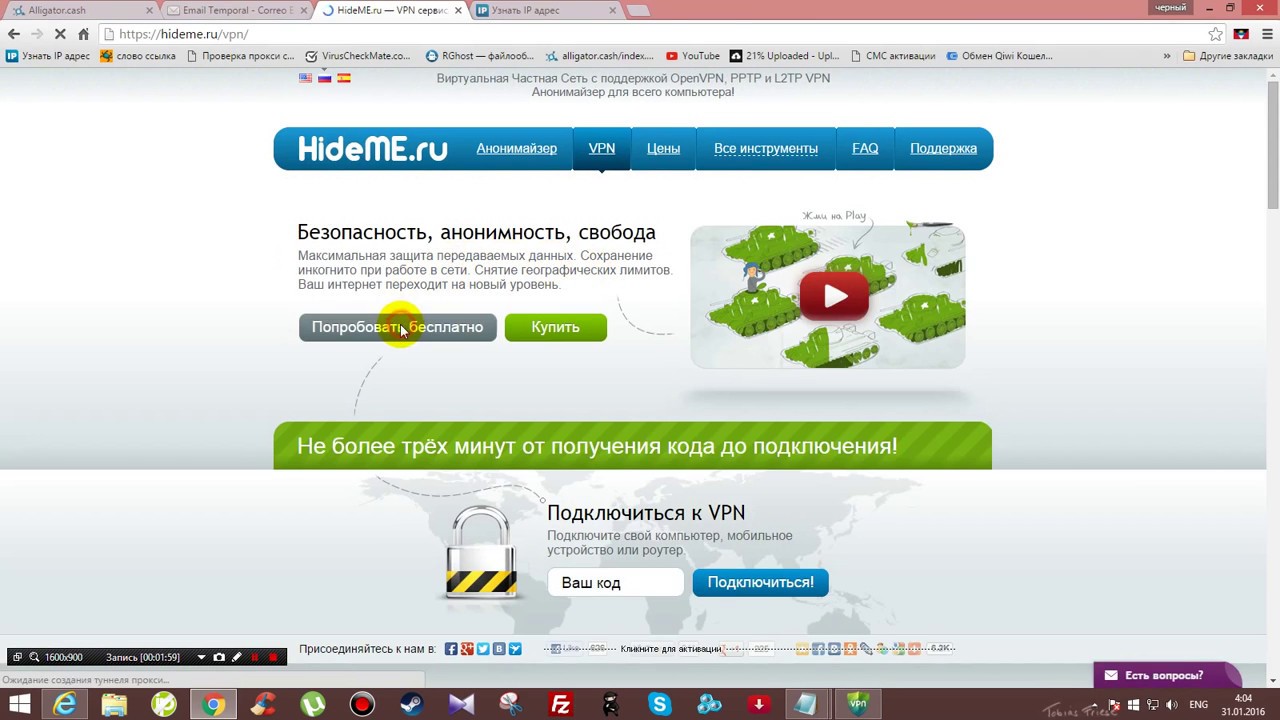Open the Другие закладки bookmarks folder
This screenshot has height=720, width=1280.
click(x=1228, y=56)
